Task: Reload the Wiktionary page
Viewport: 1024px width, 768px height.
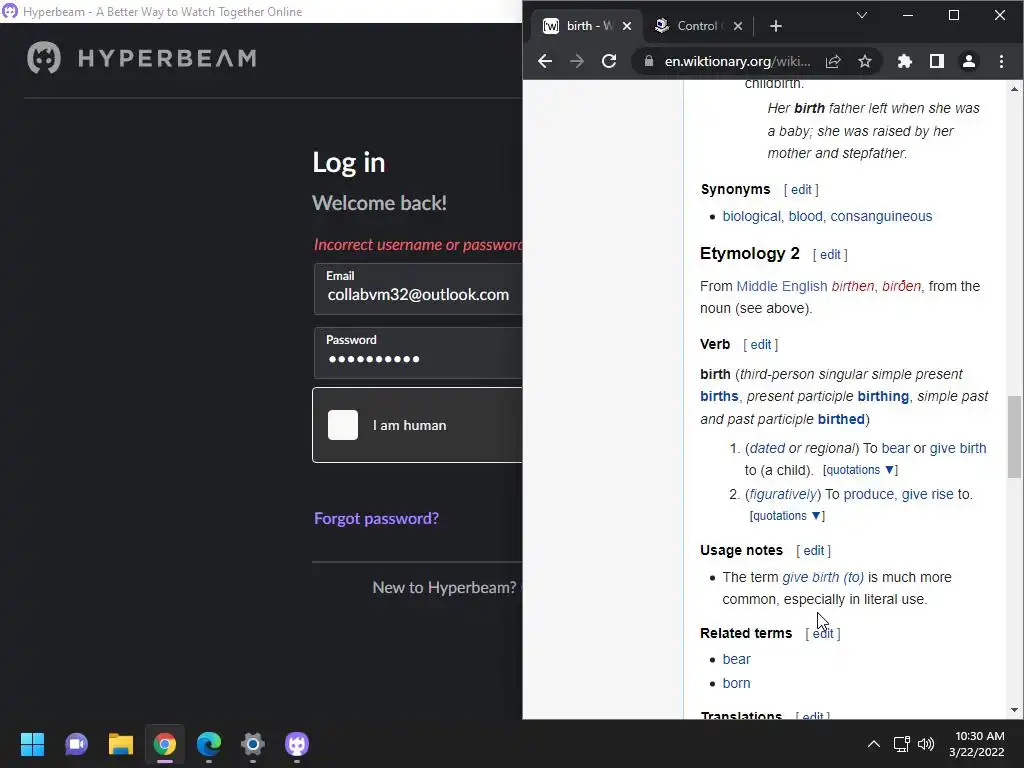Action: tap(609, 61)
